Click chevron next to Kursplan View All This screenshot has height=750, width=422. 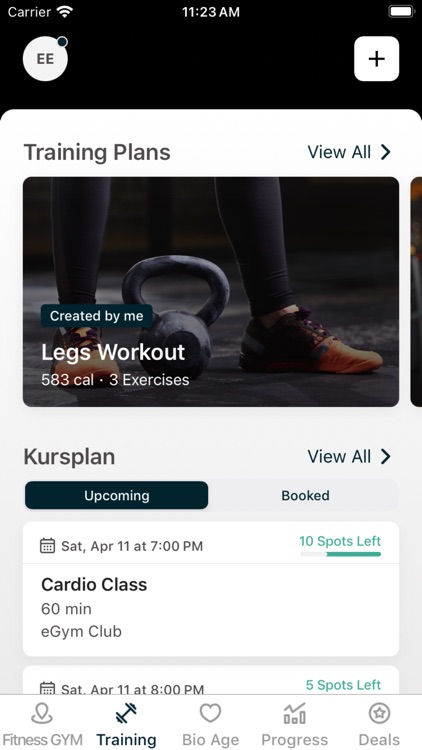coord(386,457)
